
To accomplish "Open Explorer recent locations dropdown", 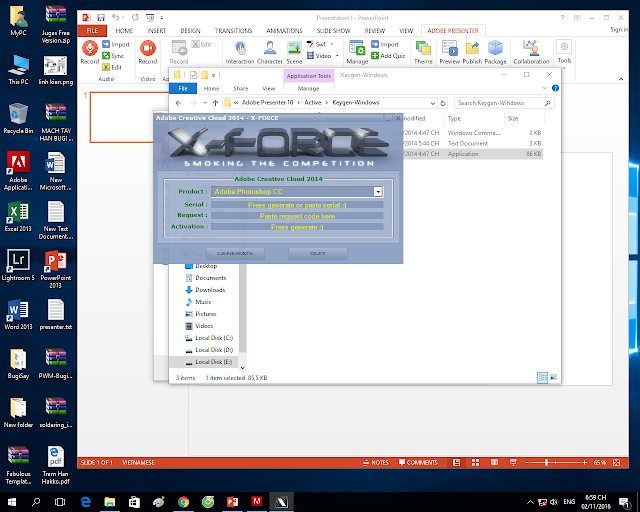I will [205, 103].
